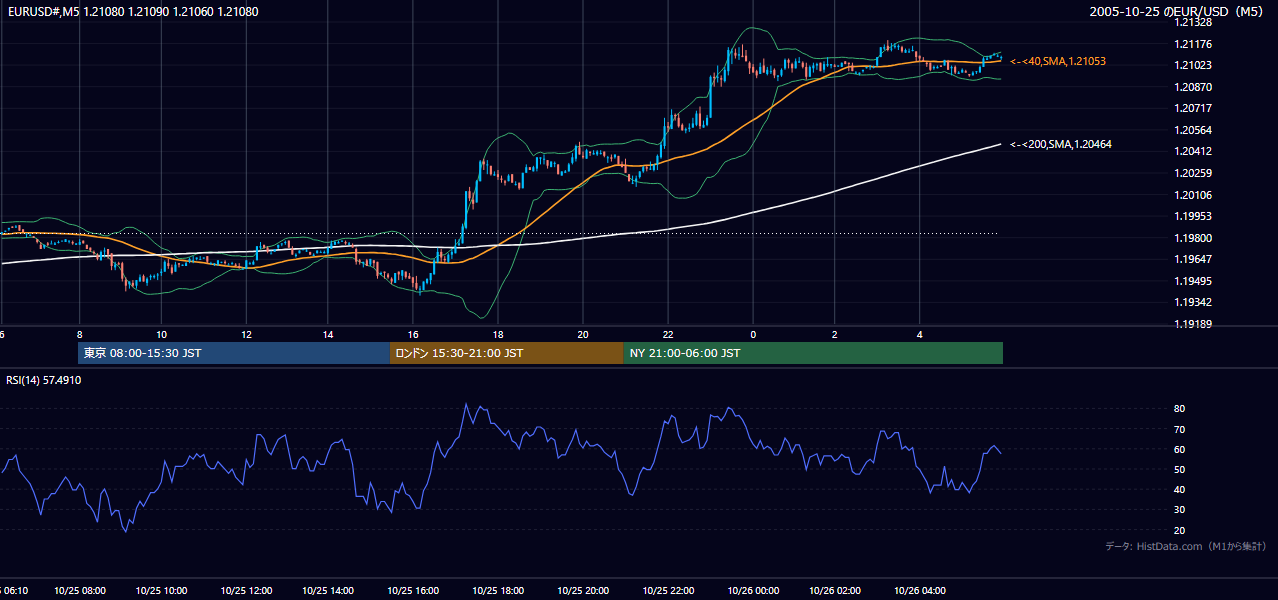The height and width of the screenshot is (600, 1278).
Task: Click hour label 4 under price chart
Action: (920, 334)
